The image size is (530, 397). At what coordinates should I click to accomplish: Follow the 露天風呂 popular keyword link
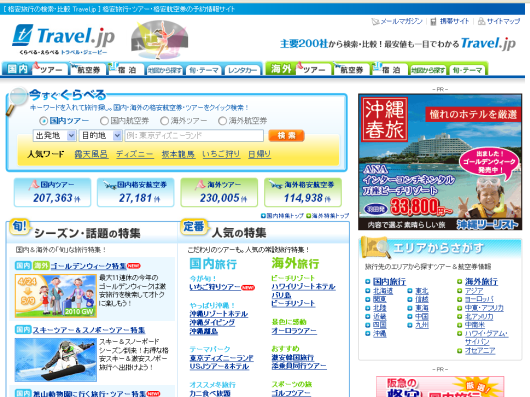pyautogui.click(x=91, y=154)
